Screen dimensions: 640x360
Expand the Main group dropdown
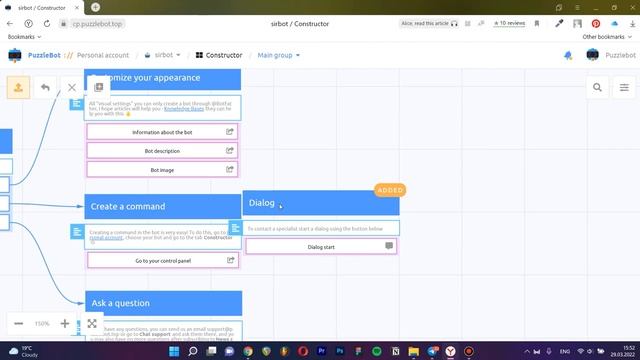[x=278, y=55]
